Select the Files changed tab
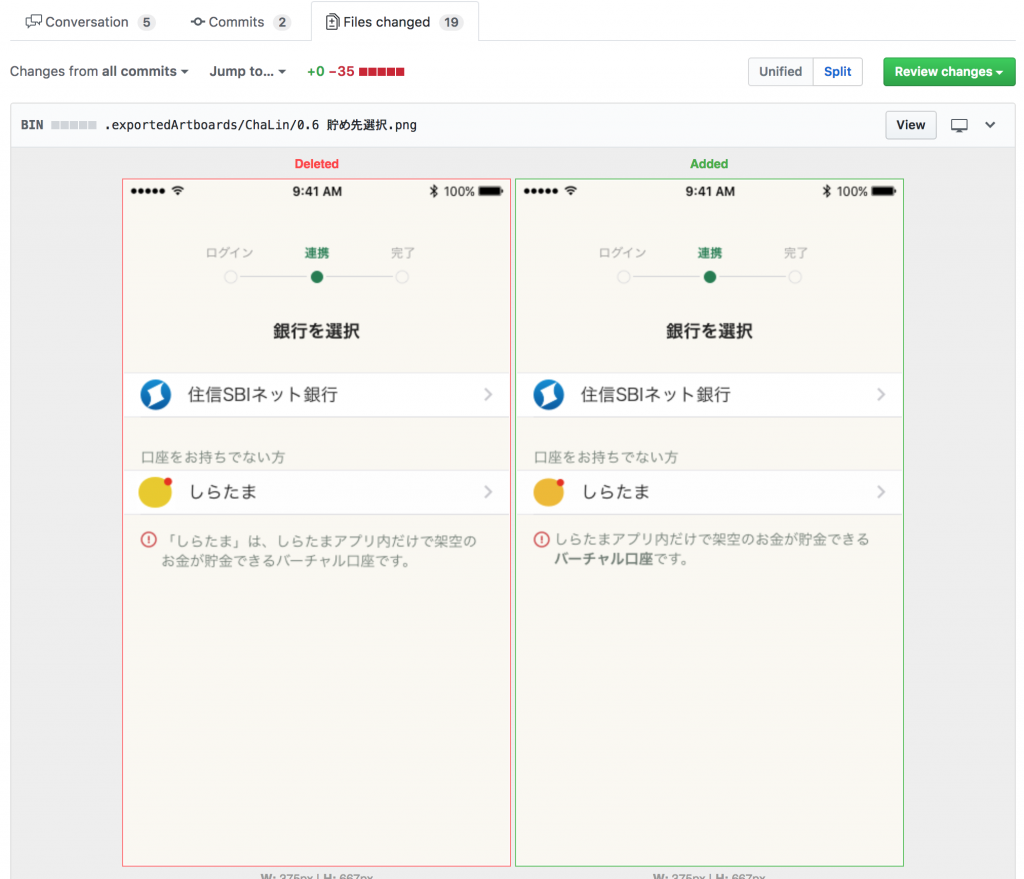Screen dimensions: 1024x879 (394, 22)
